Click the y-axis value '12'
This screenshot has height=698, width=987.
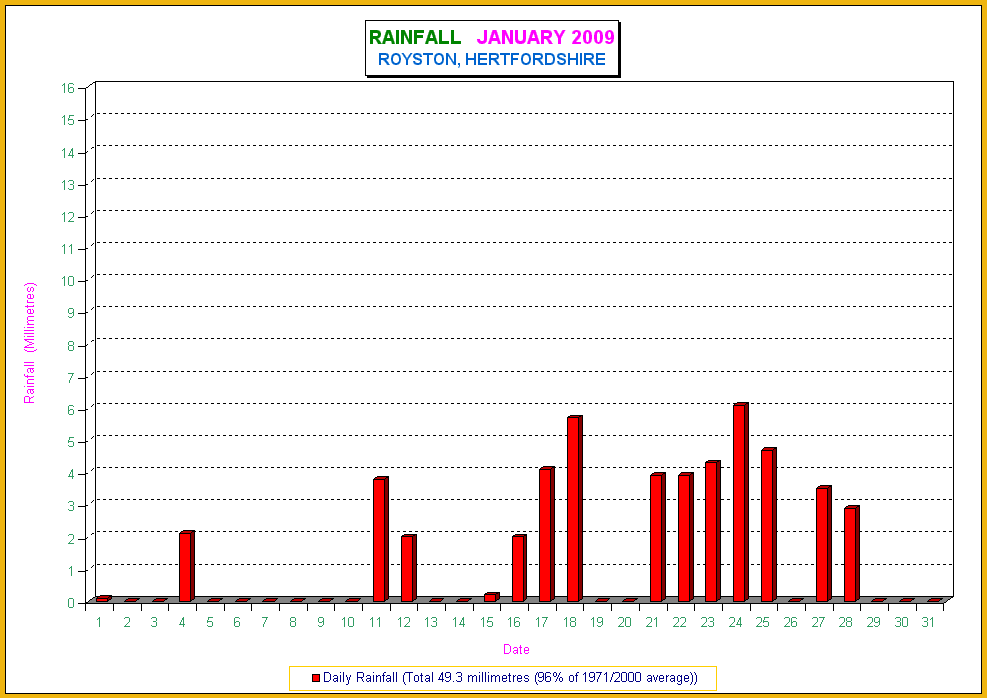pyautogui.click(x=68, y=217)
